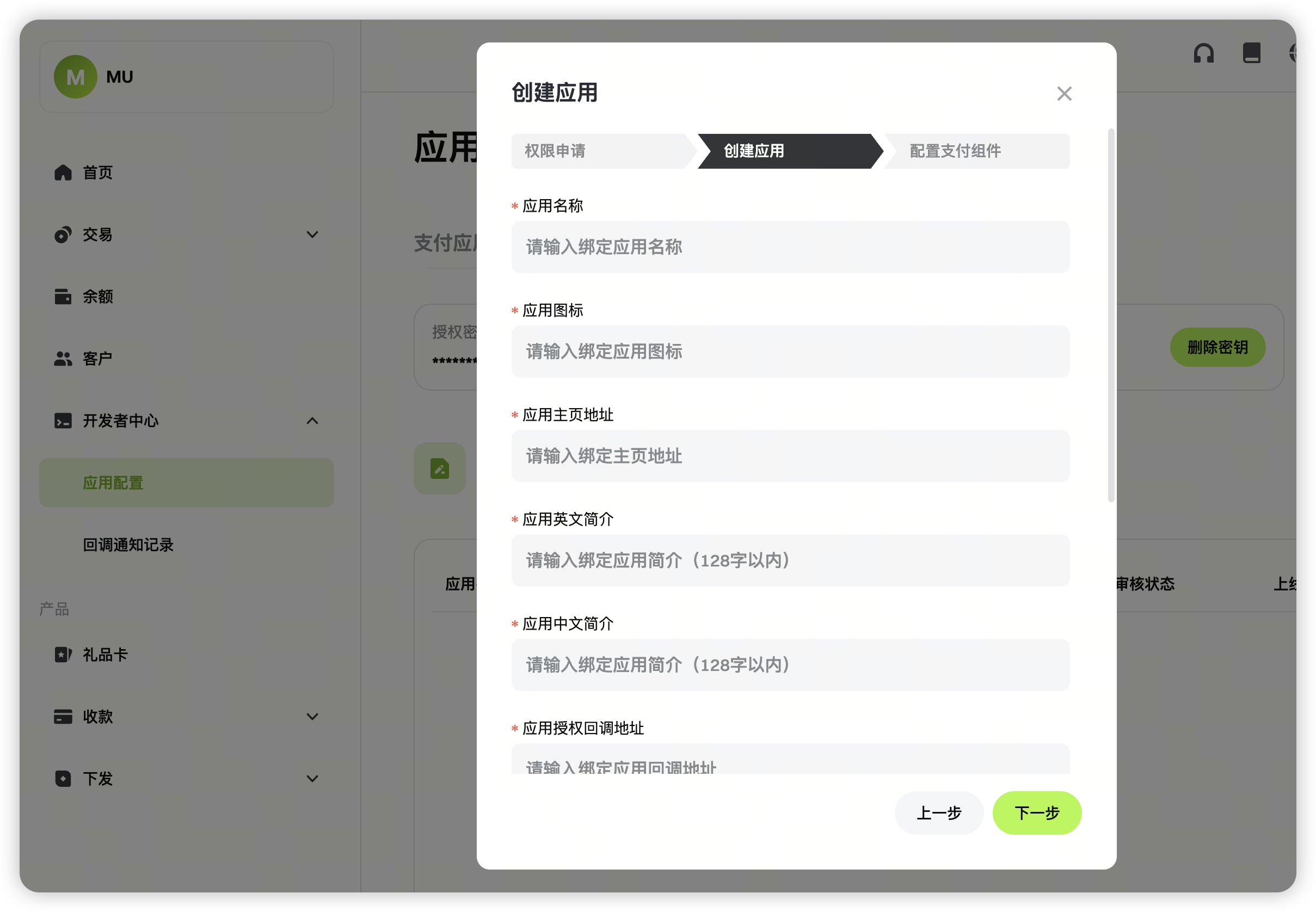Collapse the 开发者中心 section
Image resolution: width=1316 pixels, height=912 pixels.
pos(312,421)
